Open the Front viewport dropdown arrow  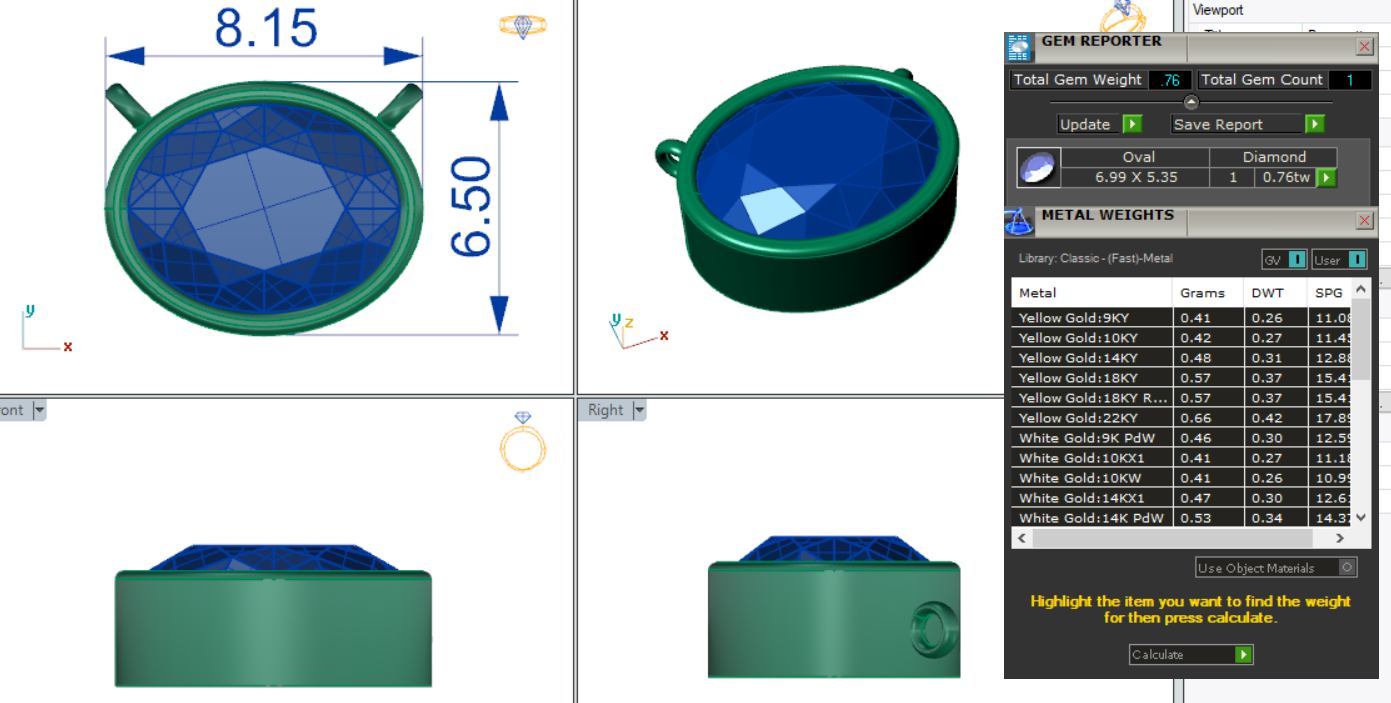40,410
